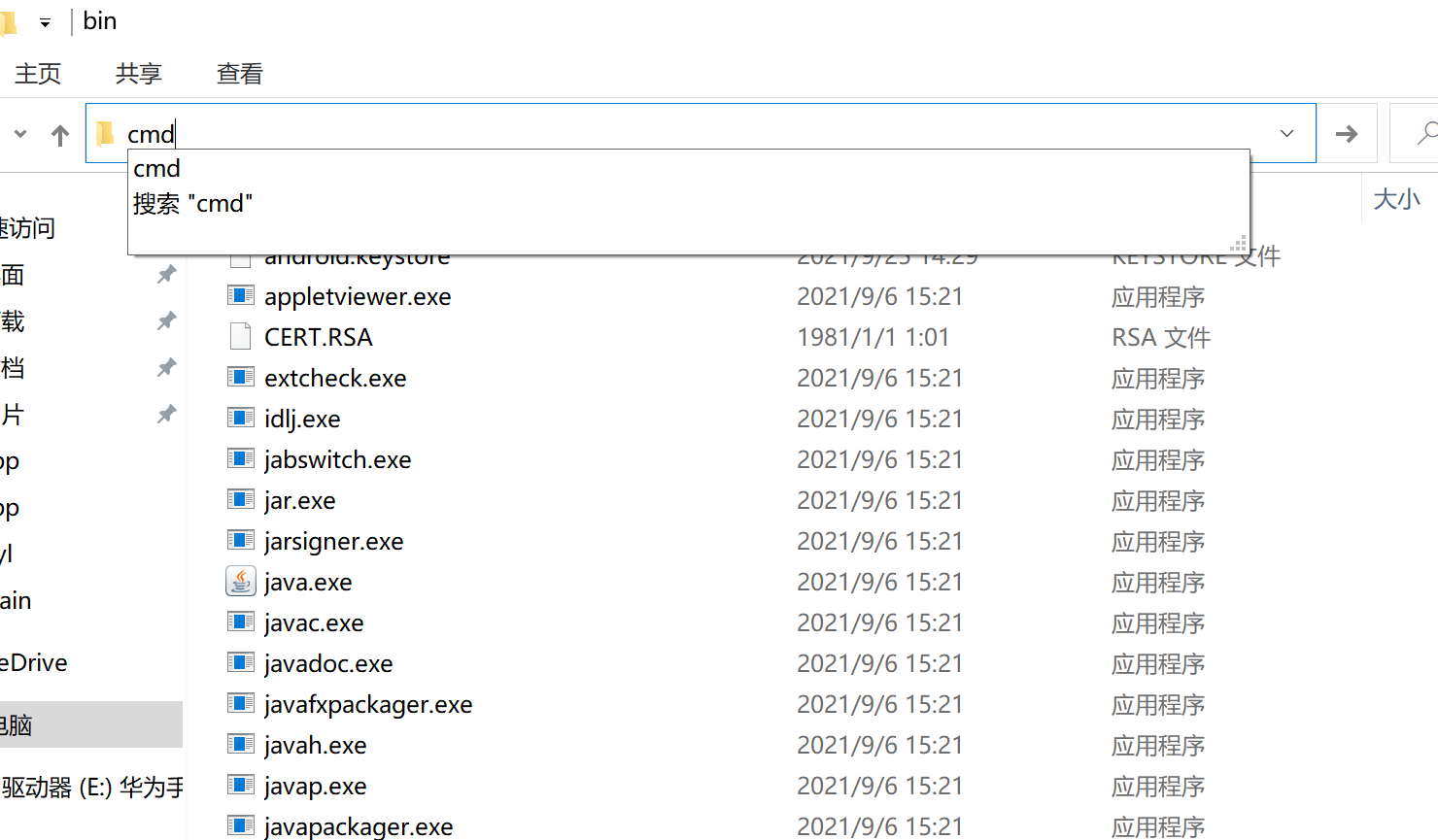This screenshot has height=840, width=1438.
Task: Click the java.exe coffee cup icon
Action: point(240,581)
